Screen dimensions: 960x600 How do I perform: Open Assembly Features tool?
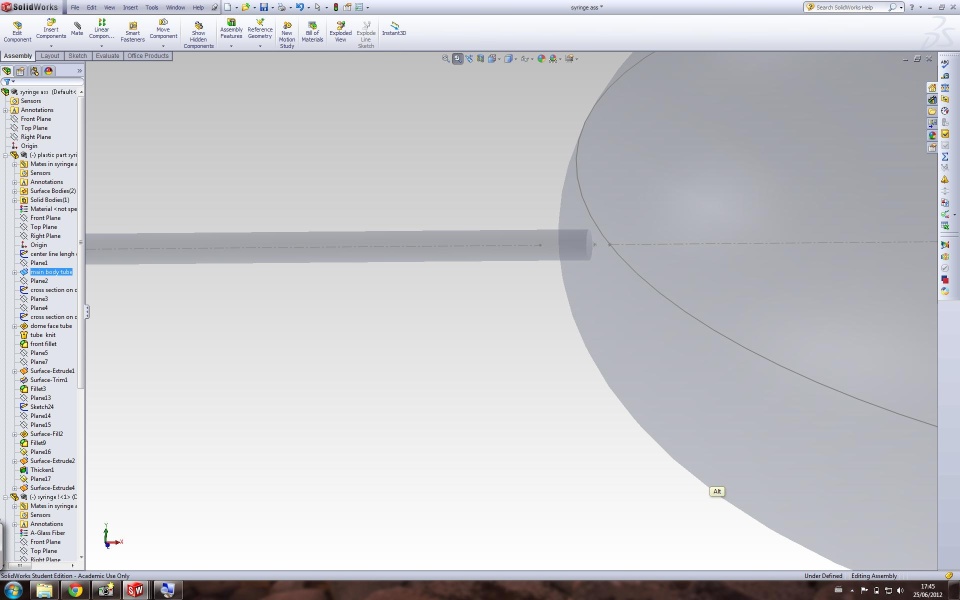(x=231, y=29)
